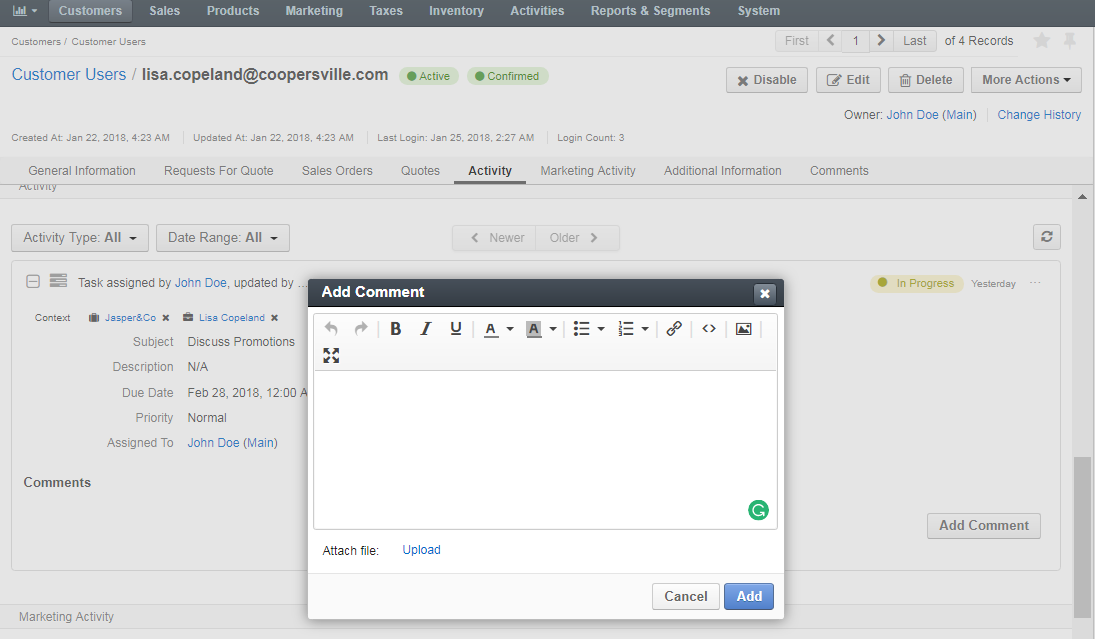This screenshot has height=639, width=1095.
Task: Mark this customer user as favorite
Action: pyautogui.click(x=1042, y=41)
